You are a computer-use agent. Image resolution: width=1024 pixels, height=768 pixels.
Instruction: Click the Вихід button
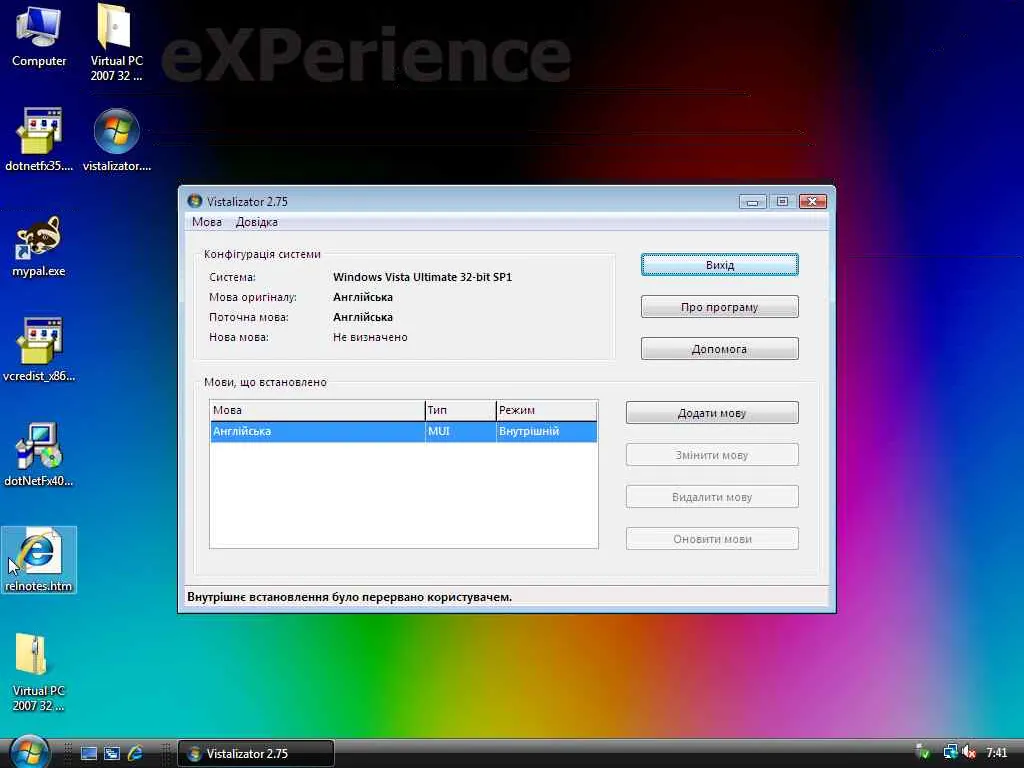pyautogui.click(x=720, y=265)
